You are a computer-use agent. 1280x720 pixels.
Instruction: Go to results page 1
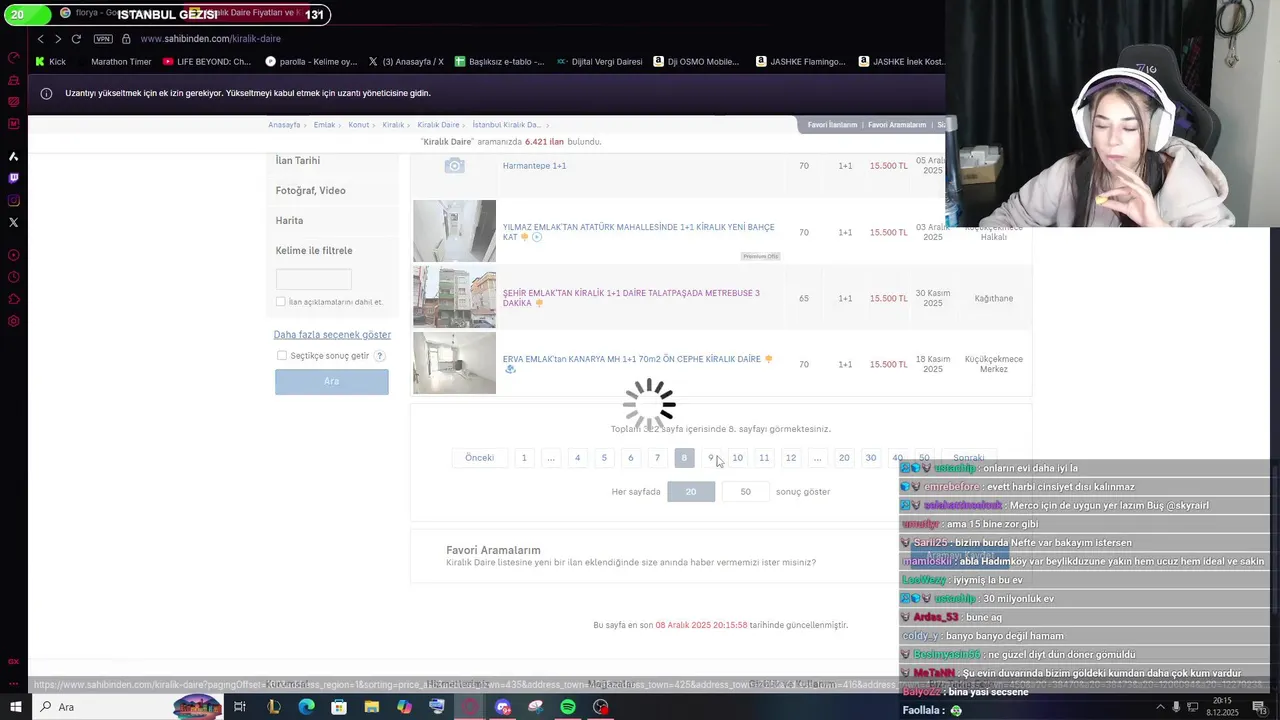pyautogui.click(x=524, y=458)
